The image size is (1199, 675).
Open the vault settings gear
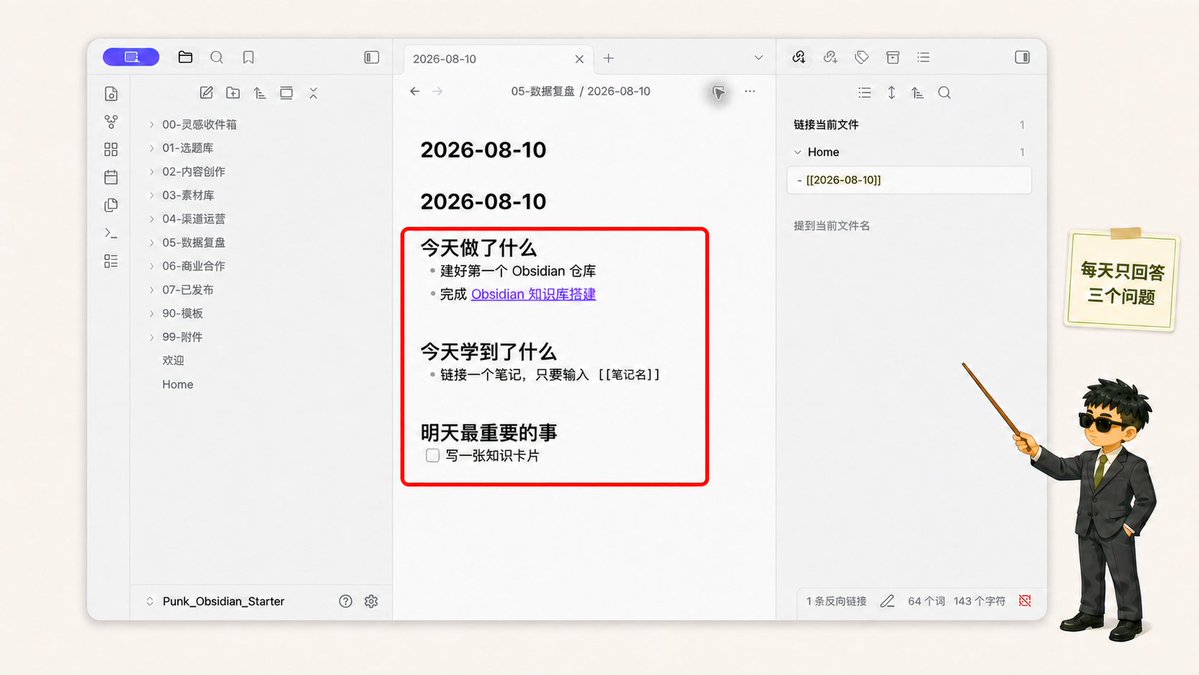coord(371,602)
